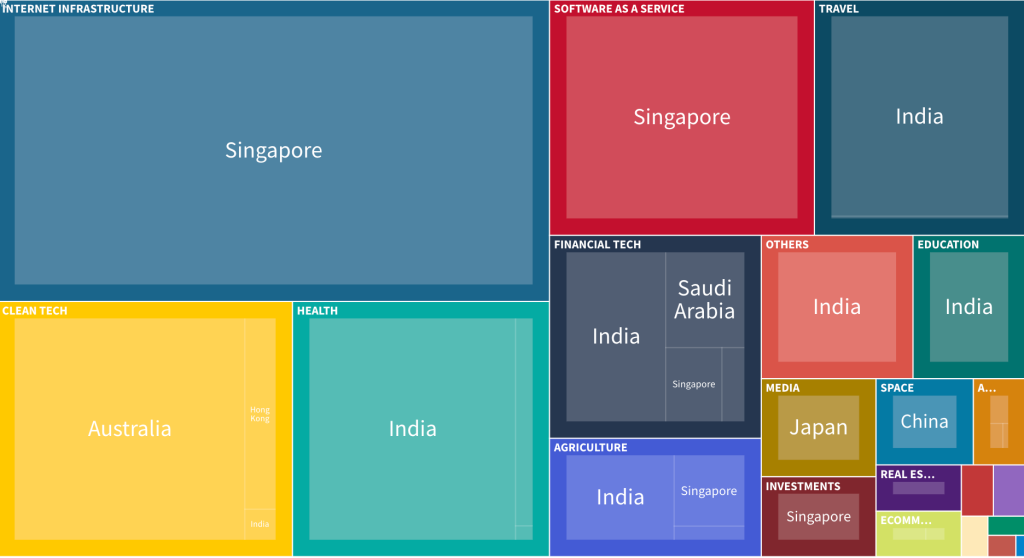
Task: Click the India tile in Agriculture
Action: point(620,497)
